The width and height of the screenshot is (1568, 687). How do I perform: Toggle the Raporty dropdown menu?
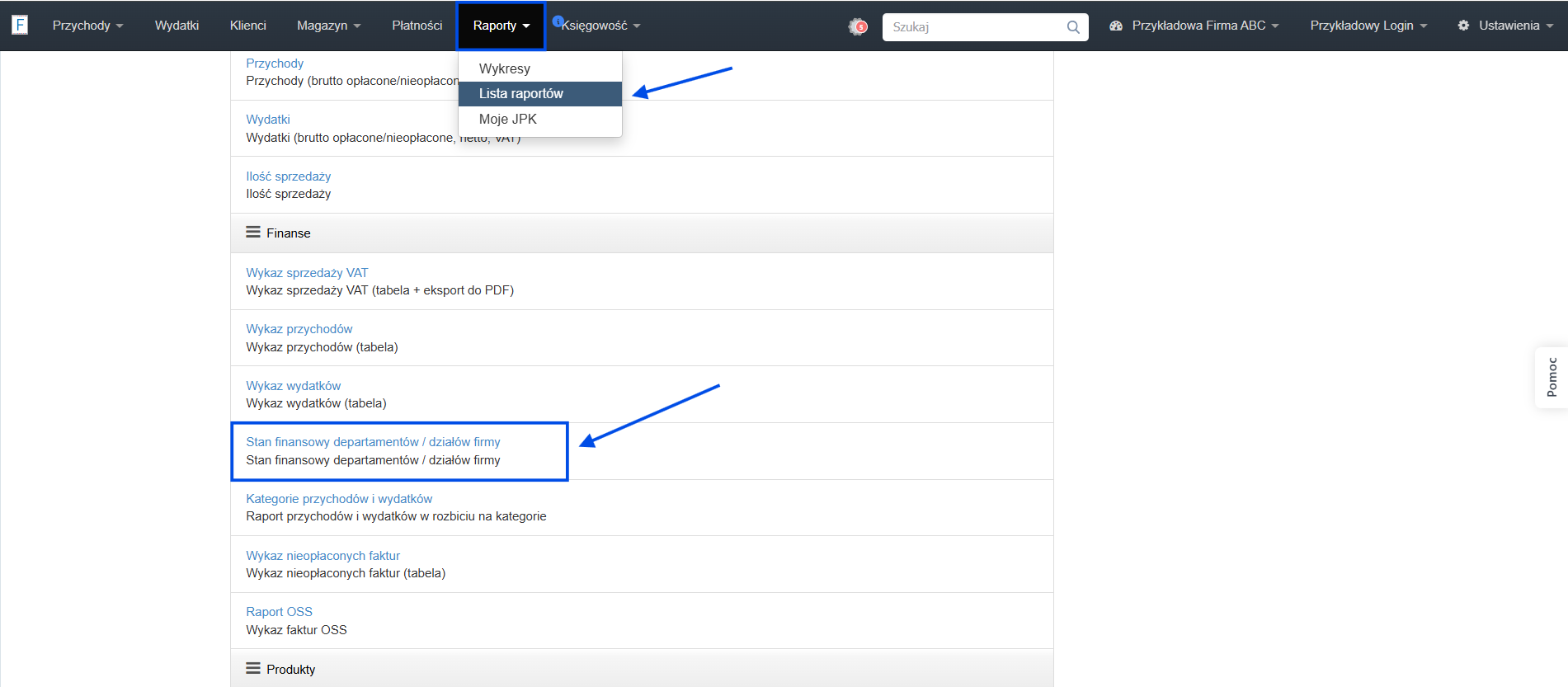501,26
